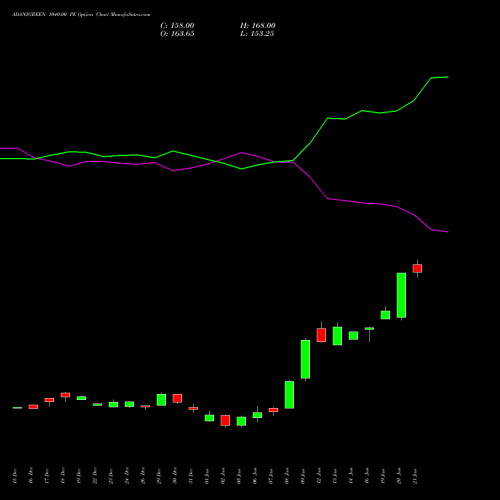Click the green candle for 08 Jan

[x=289, y=395]
